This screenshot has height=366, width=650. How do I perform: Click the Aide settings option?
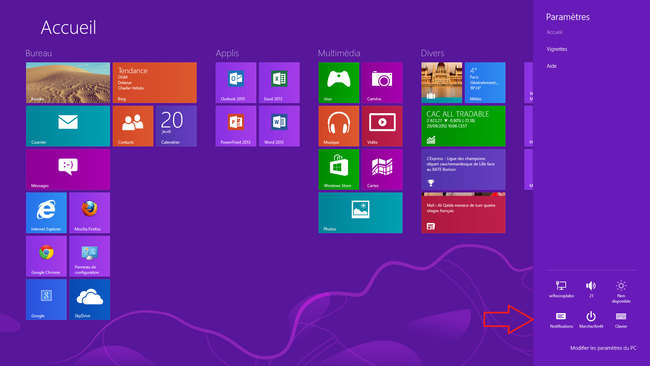(551, 66)
